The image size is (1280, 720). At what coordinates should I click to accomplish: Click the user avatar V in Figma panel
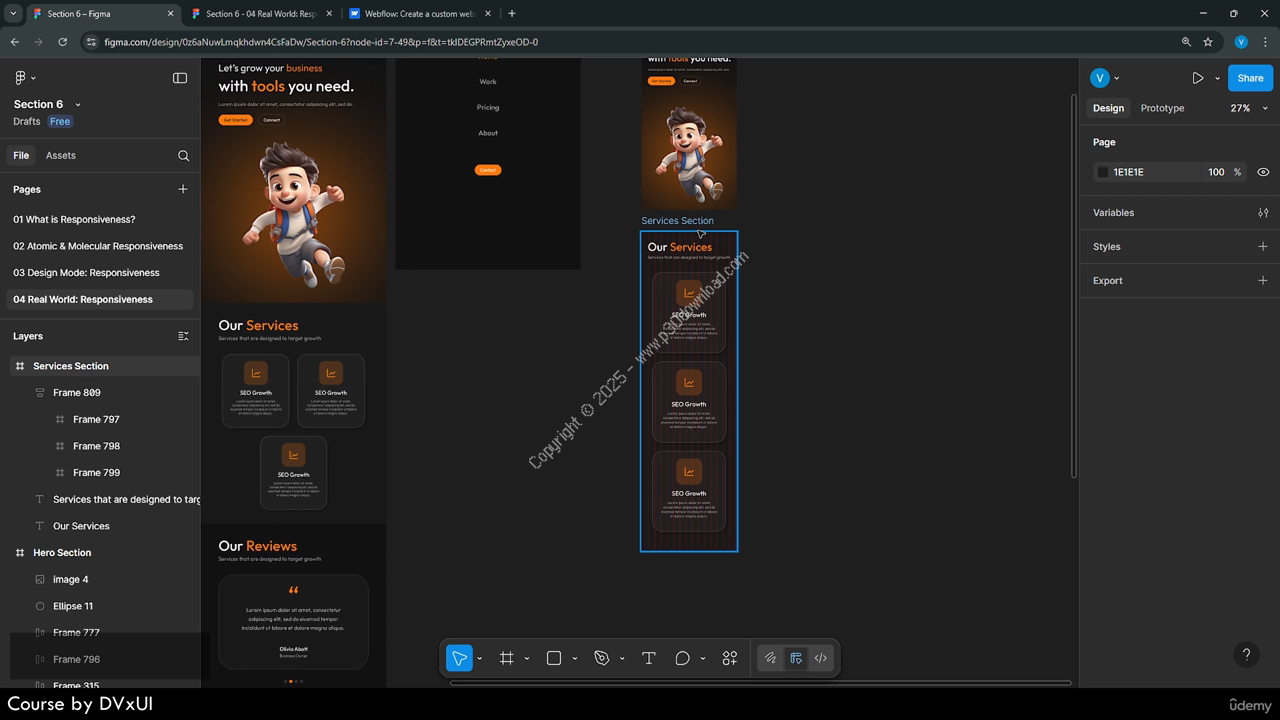click(1100, 78)
